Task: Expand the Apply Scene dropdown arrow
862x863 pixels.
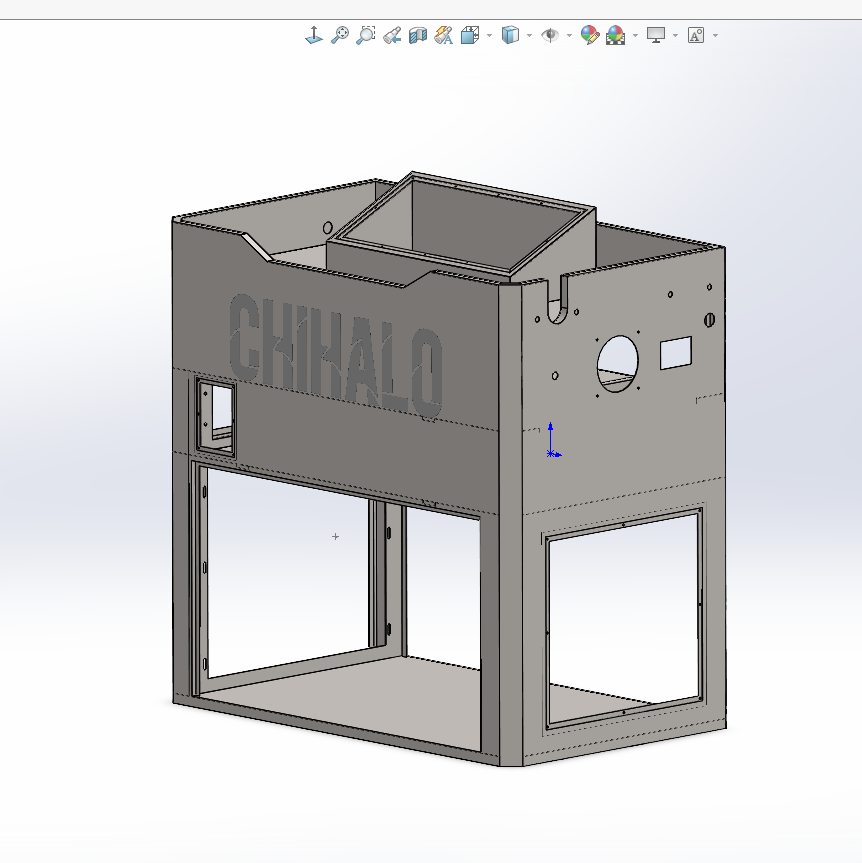Action: click(635, 36)
